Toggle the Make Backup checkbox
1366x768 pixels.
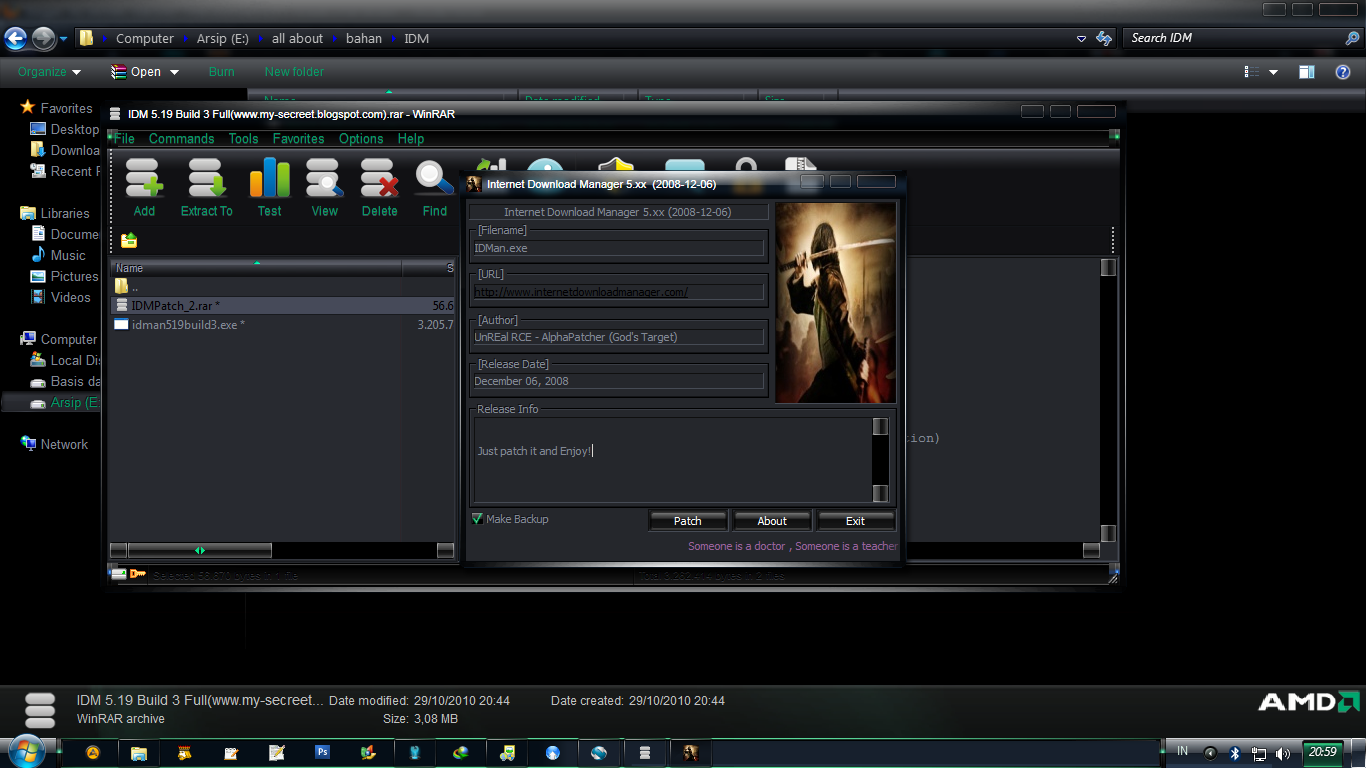[x=477, y=519]
